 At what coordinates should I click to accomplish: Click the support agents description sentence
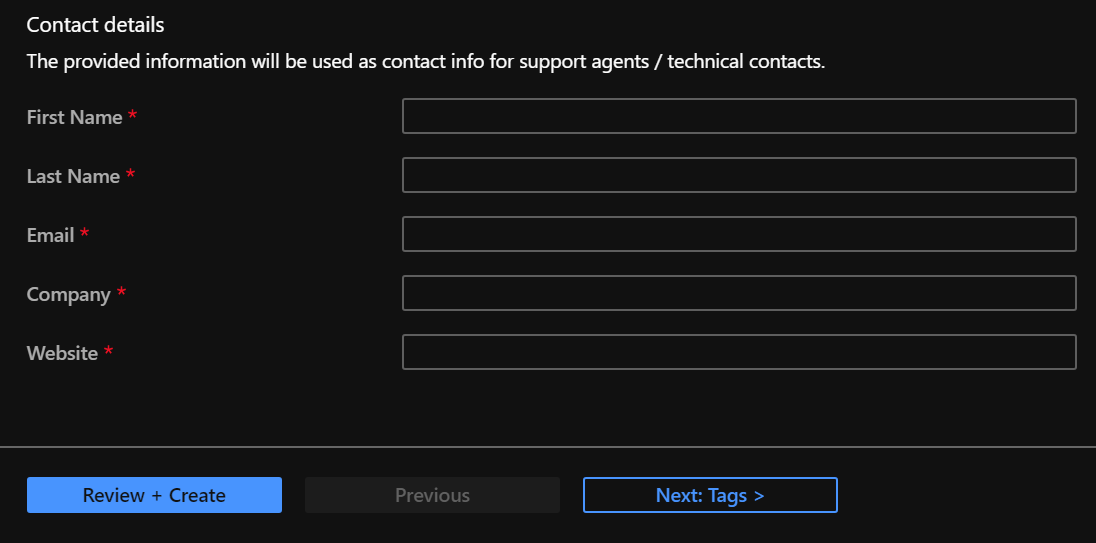point(426,61)
